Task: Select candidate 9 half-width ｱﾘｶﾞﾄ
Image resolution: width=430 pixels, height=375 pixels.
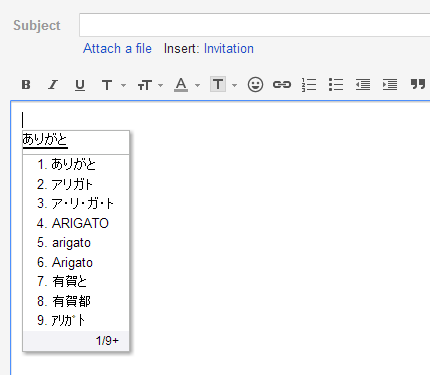Action: [x=76, y=321]
